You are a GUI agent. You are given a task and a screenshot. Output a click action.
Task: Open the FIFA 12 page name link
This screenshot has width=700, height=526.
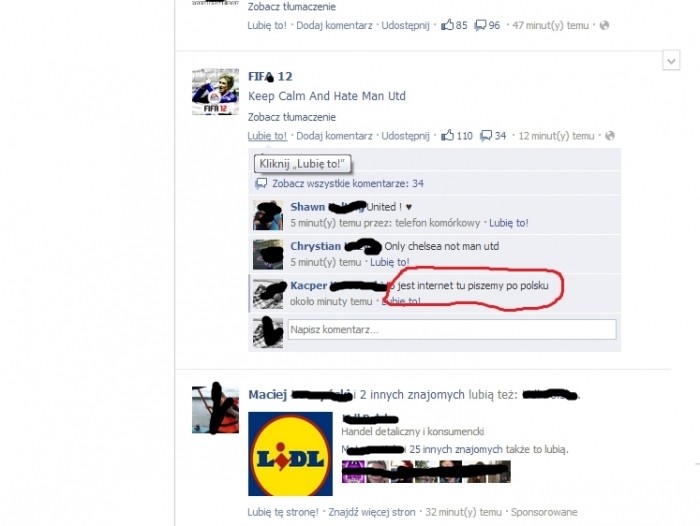tap(270, 76)
